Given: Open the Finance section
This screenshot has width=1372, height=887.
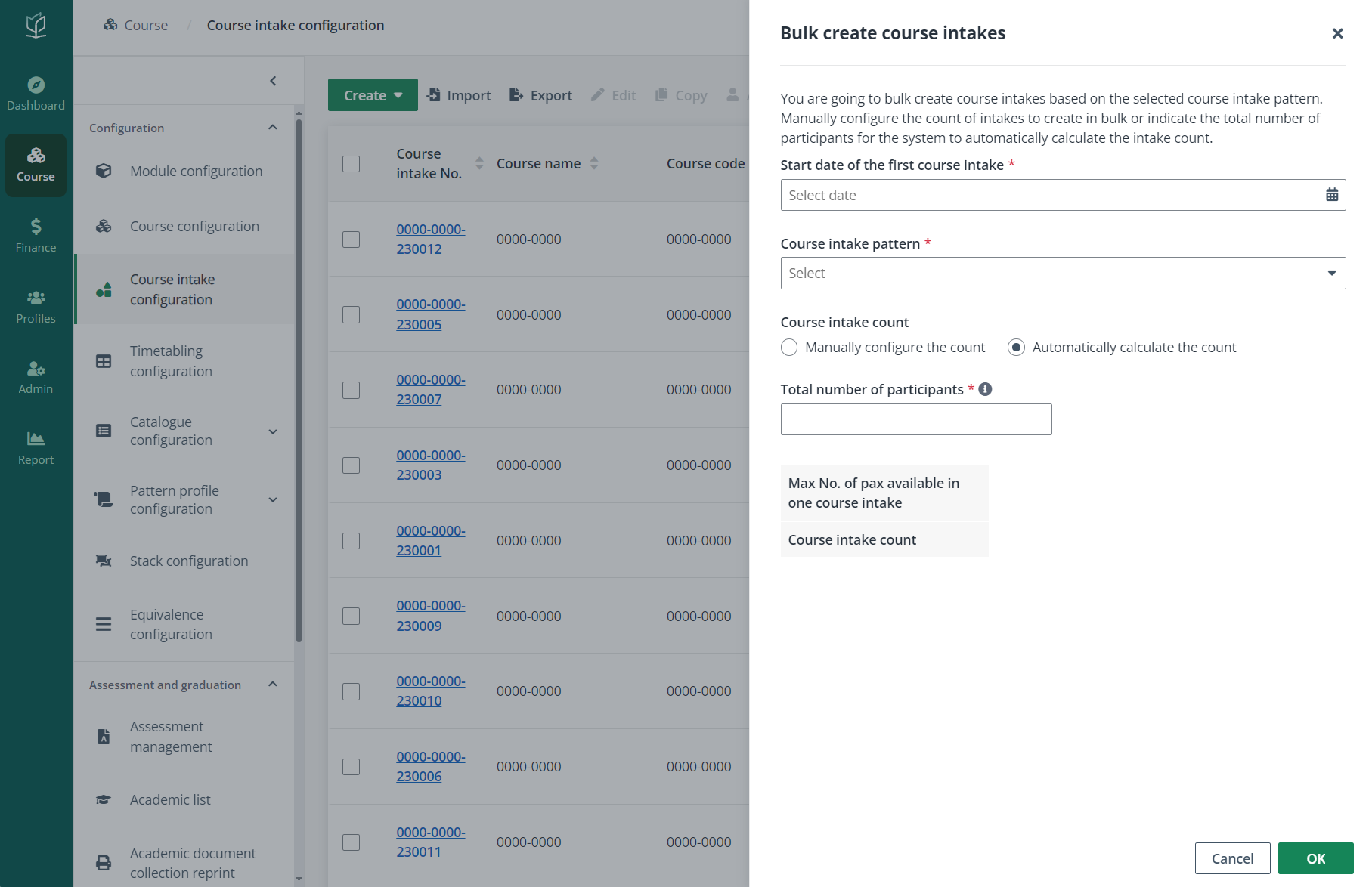Looking at the screenshot, I should (36, 236).
